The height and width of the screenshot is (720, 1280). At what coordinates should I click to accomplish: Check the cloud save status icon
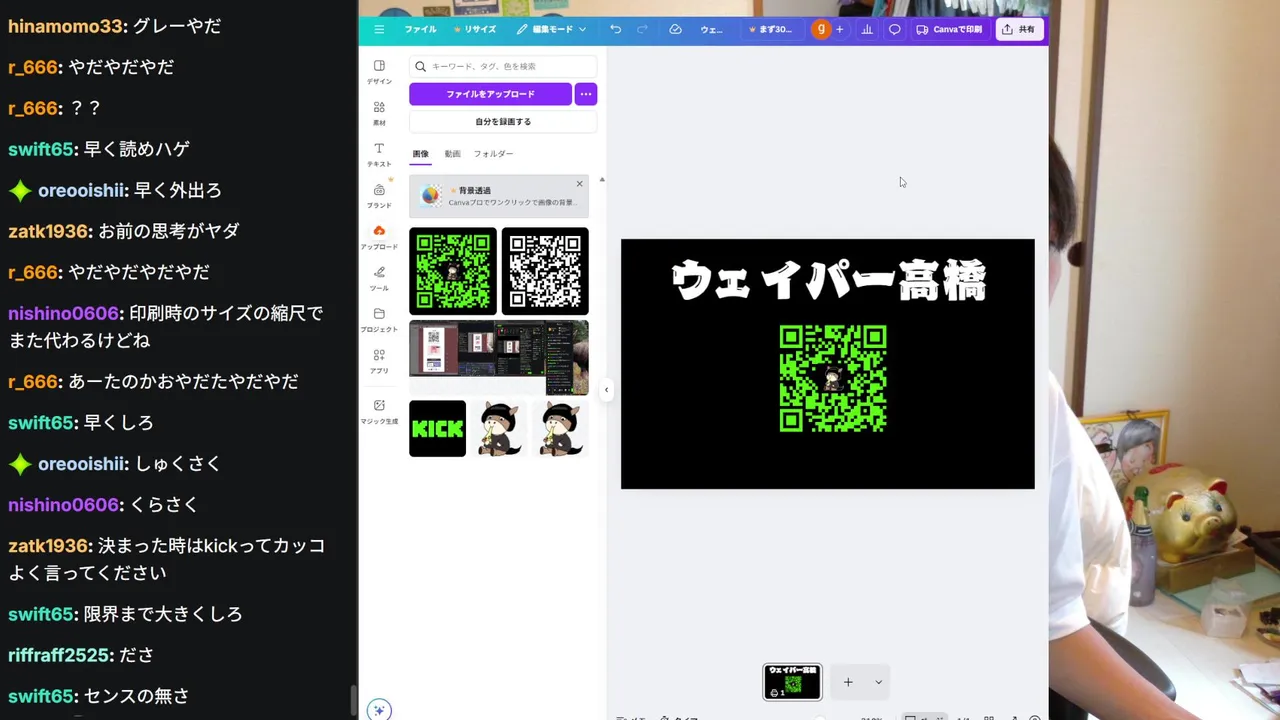pos(675,29)
